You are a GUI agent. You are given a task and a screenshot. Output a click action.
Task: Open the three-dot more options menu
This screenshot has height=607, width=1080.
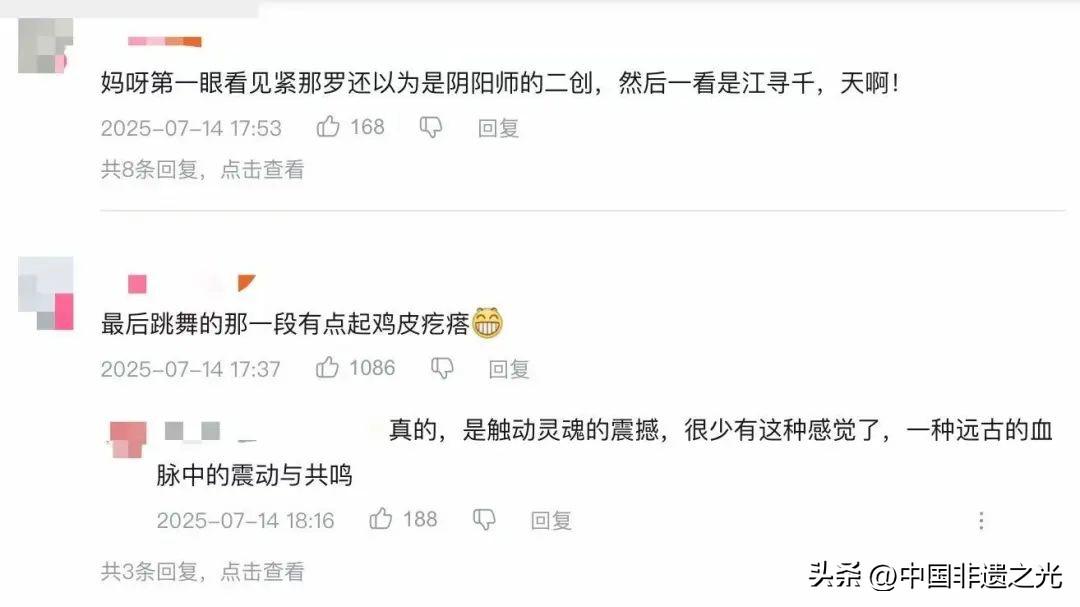(x=981, y=520)
